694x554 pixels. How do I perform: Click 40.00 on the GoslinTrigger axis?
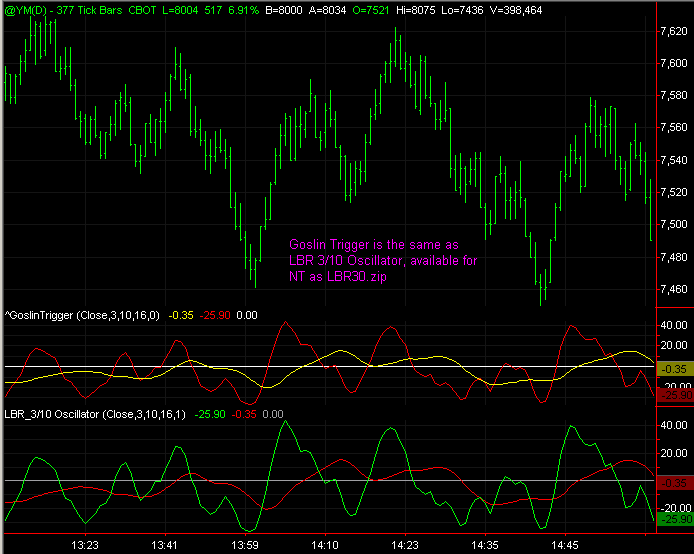tap(674, 325)
